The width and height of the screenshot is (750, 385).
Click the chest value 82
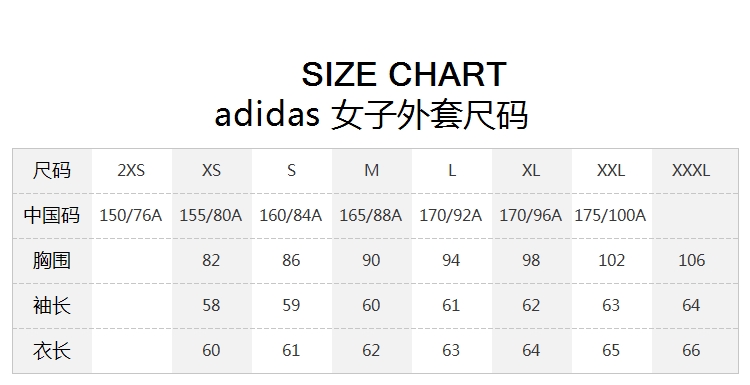pos(211,260)
